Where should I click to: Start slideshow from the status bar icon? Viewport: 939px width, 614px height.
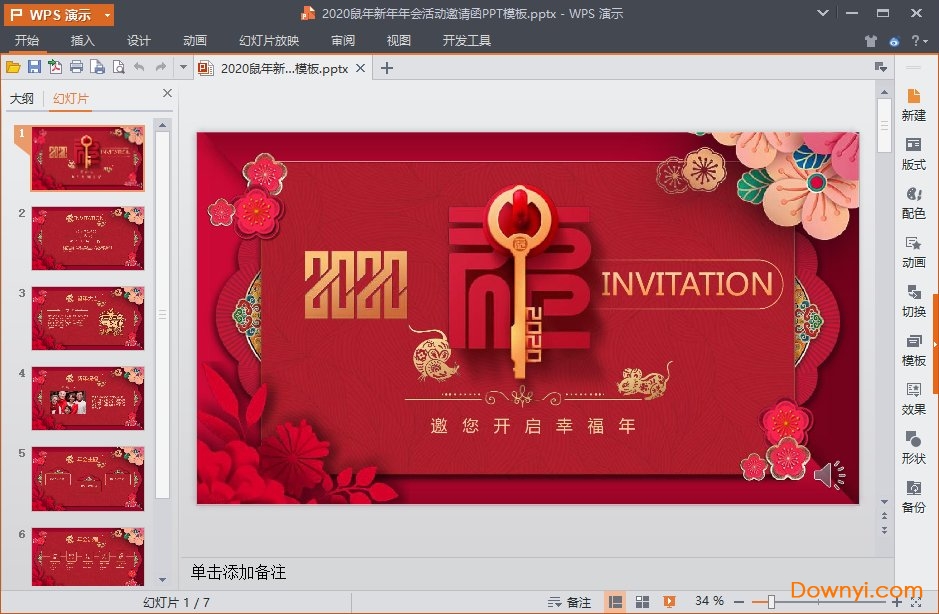668,601
